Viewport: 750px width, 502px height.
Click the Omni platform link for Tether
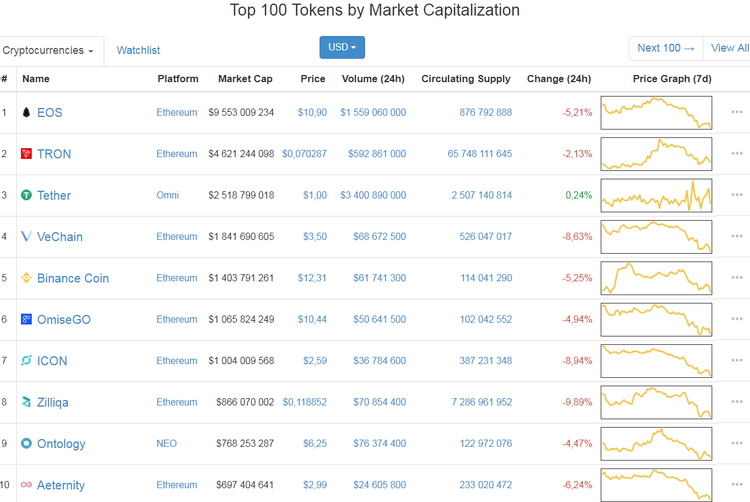167,195
